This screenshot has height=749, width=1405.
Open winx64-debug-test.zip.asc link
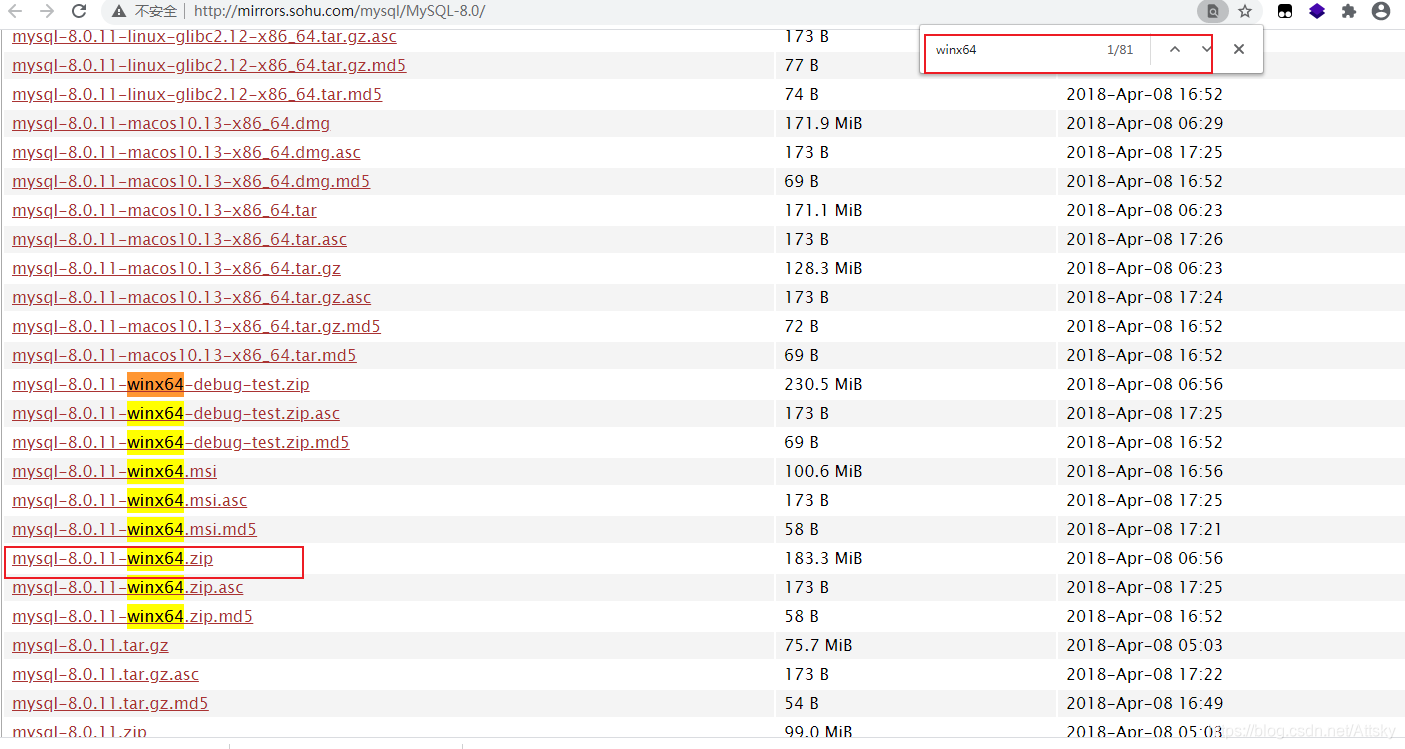(176, 413)
